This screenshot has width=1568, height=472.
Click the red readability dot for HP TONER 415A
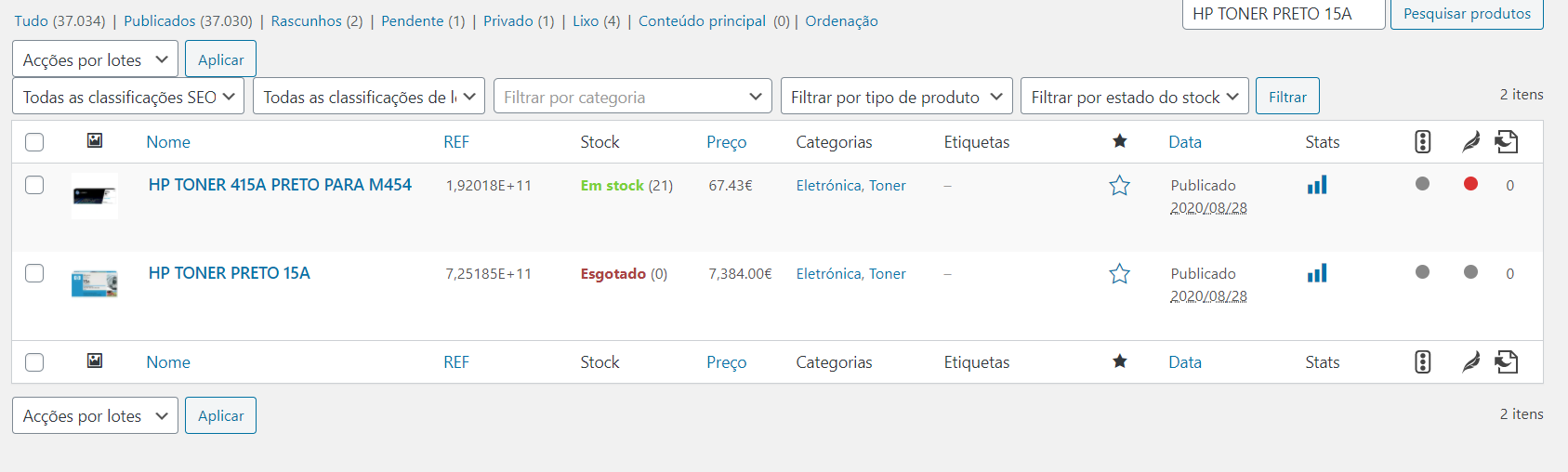click(1470, 184)
